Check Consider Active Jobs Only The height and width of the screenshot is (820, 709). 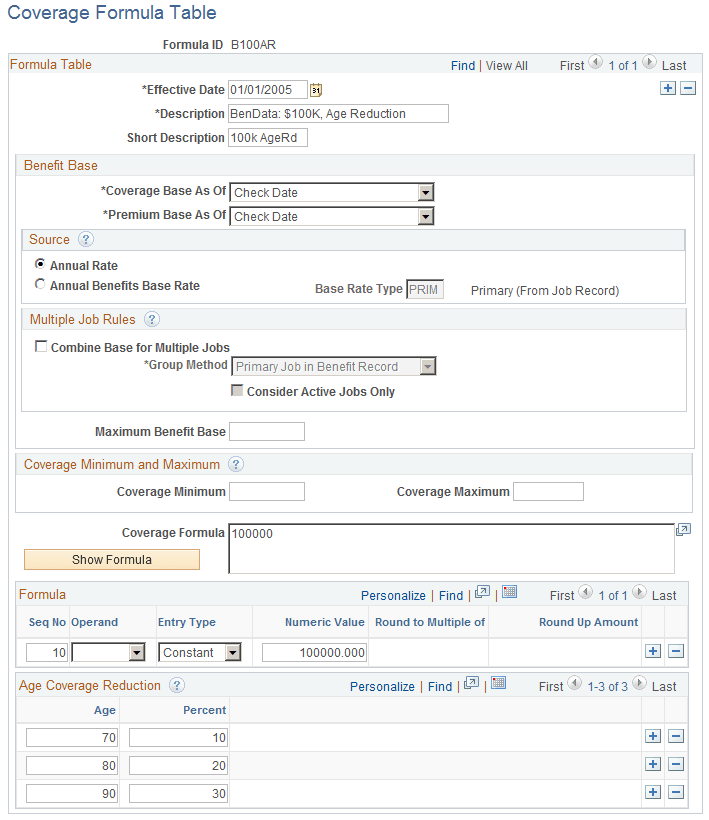[x=237, y=390]
